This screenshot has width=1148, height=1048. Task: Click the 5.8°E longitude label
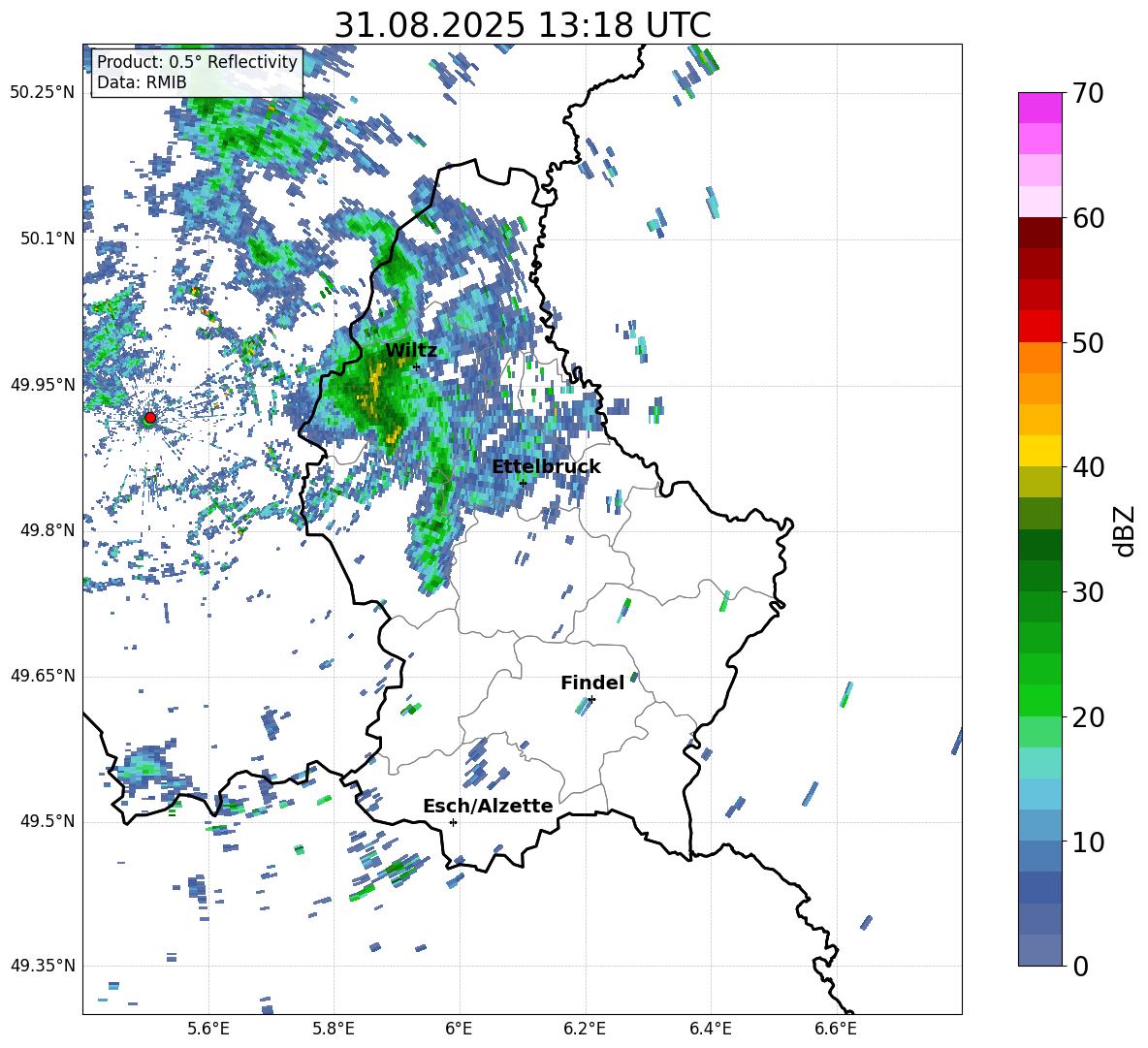[x=334, y=1030]
